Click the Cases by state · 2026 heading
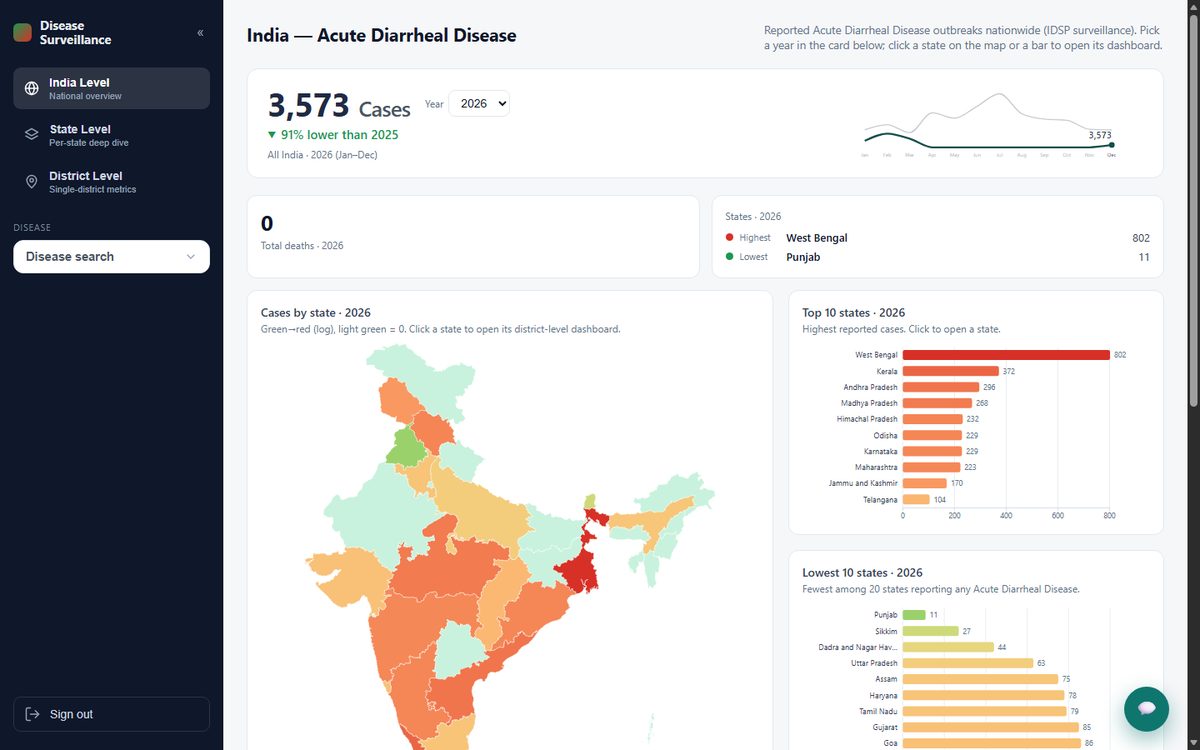The width and height of the screenshot is (1200, 750). pyautogui.click(x=316, y=313)
